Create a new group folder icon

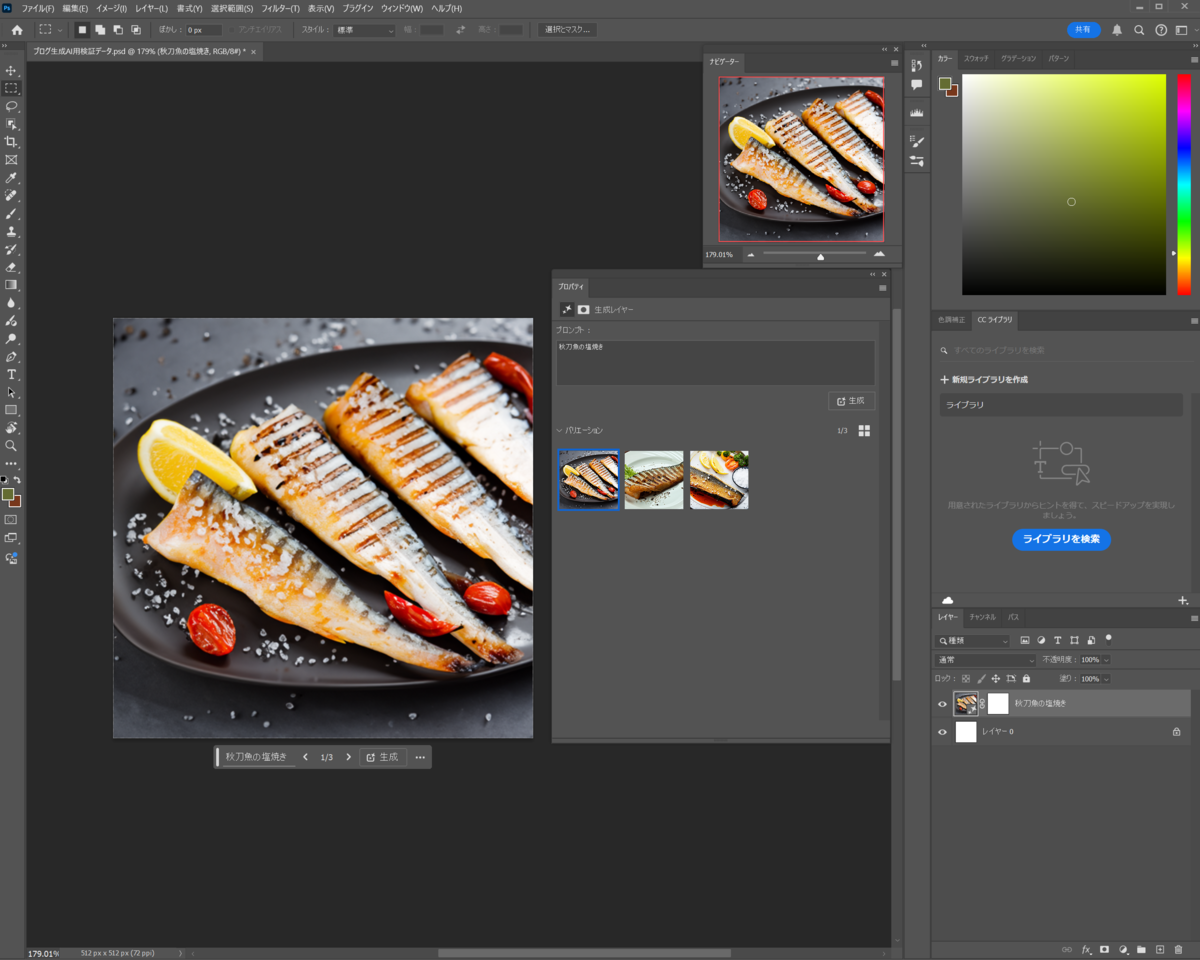1141,949
